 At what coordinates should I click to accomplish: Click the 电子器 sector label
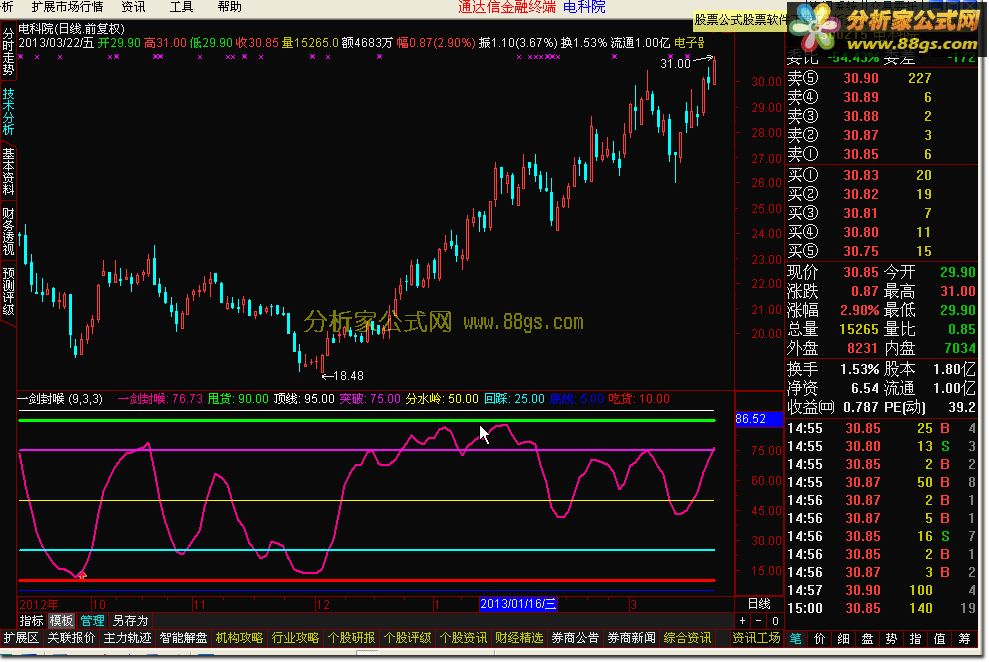(689, 43)
